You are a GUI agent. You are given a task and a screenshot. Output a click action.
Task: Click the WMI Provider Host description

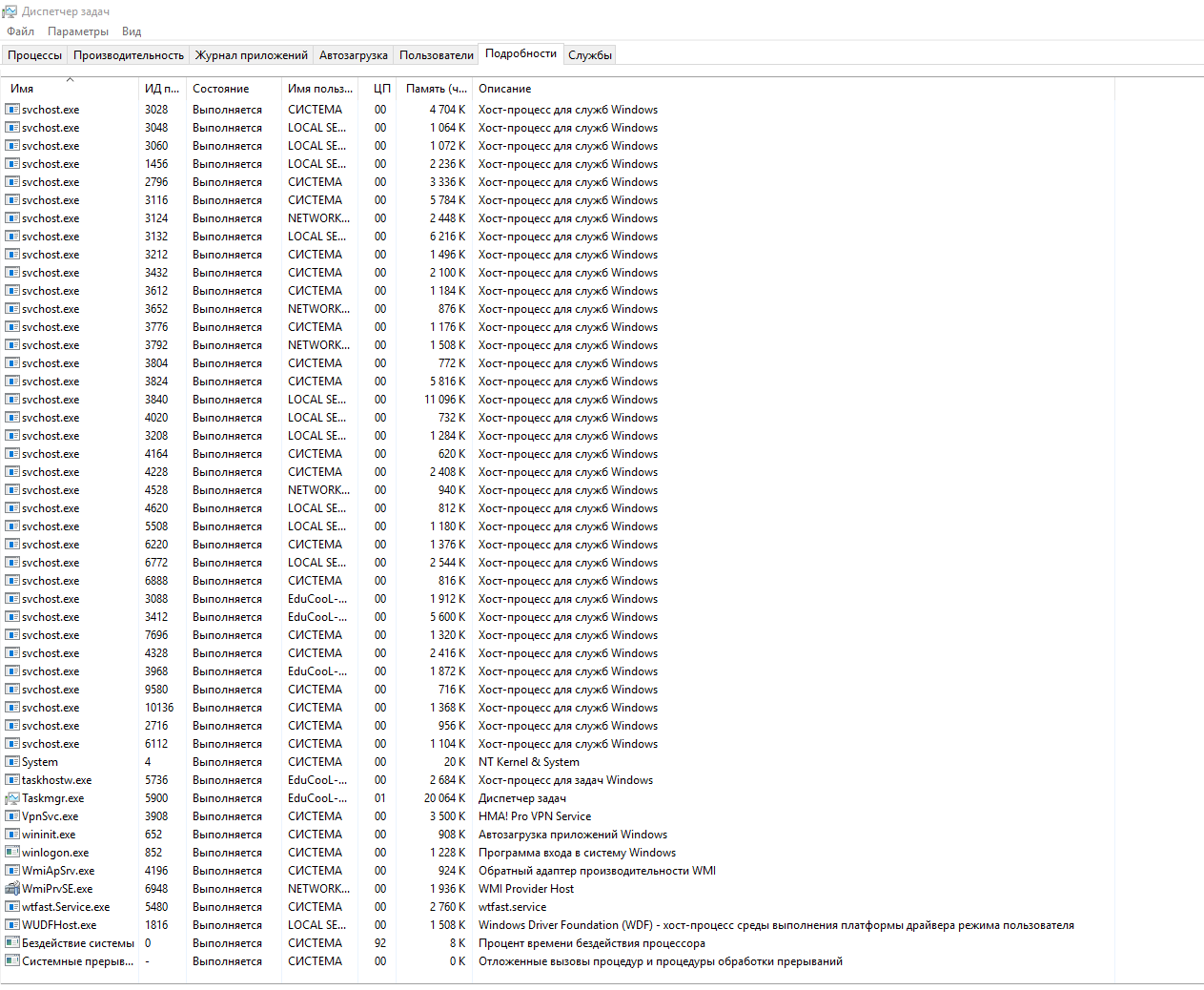[x=526, y=889]
